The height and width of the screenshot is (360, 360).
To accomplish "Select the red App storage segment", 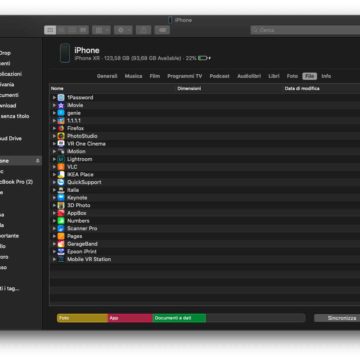I will pos(130,318).
